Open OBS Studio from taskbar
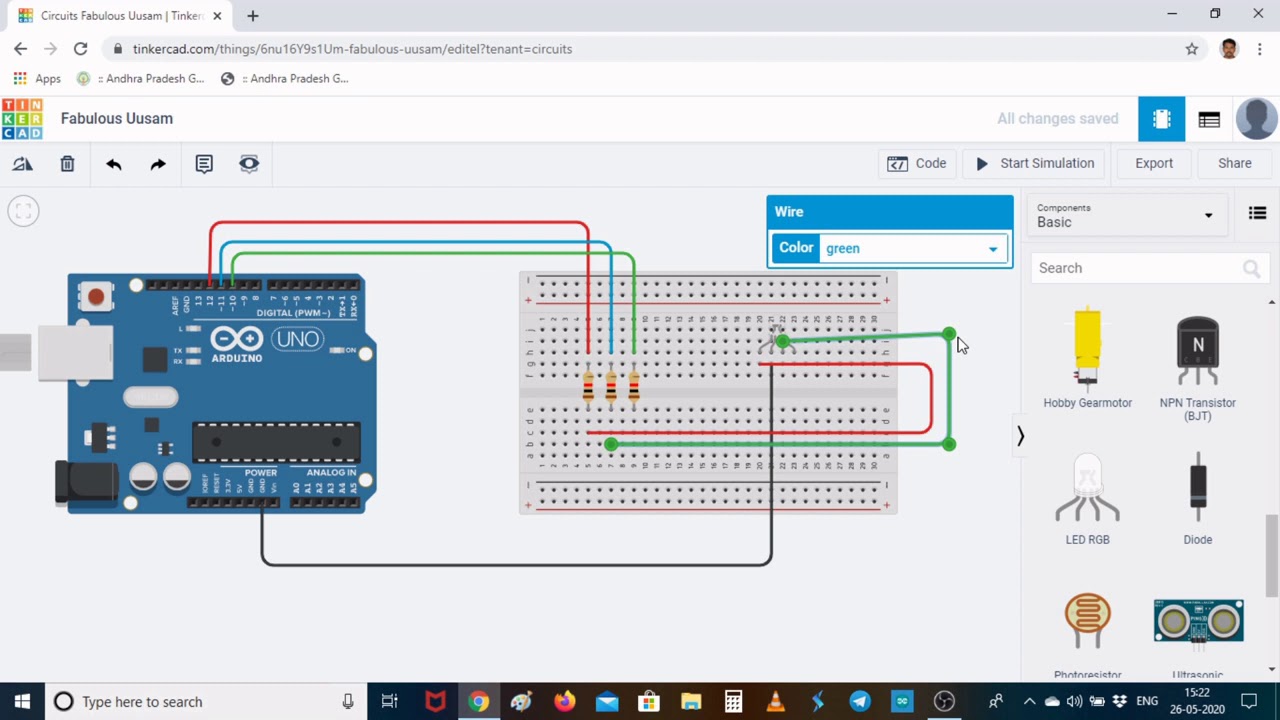This screenshot has height=720, width=1280. pyautogui.click(x=944, y=701)
